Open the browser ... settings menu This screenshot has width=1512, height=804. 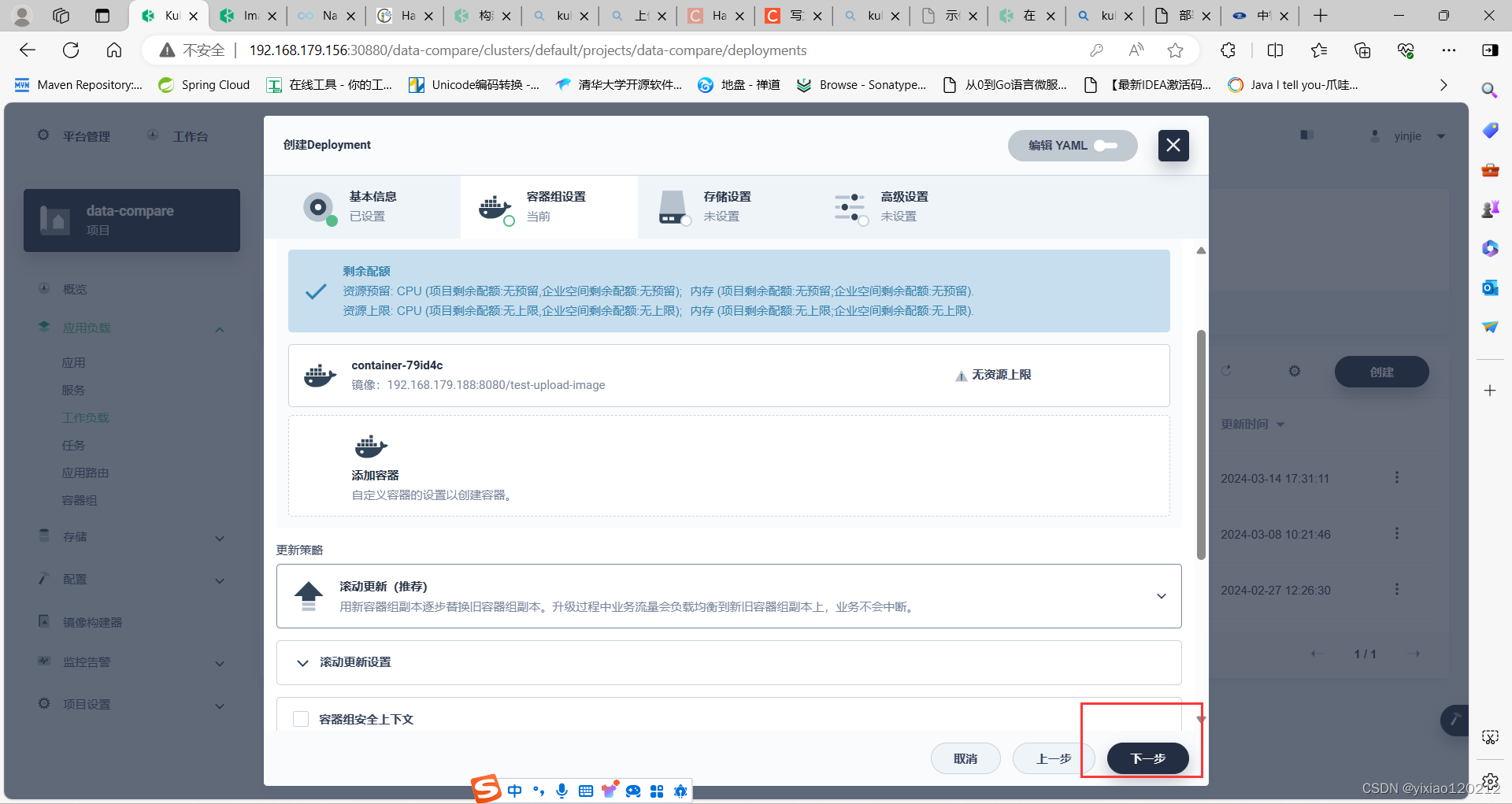[x=1449, y=50]
